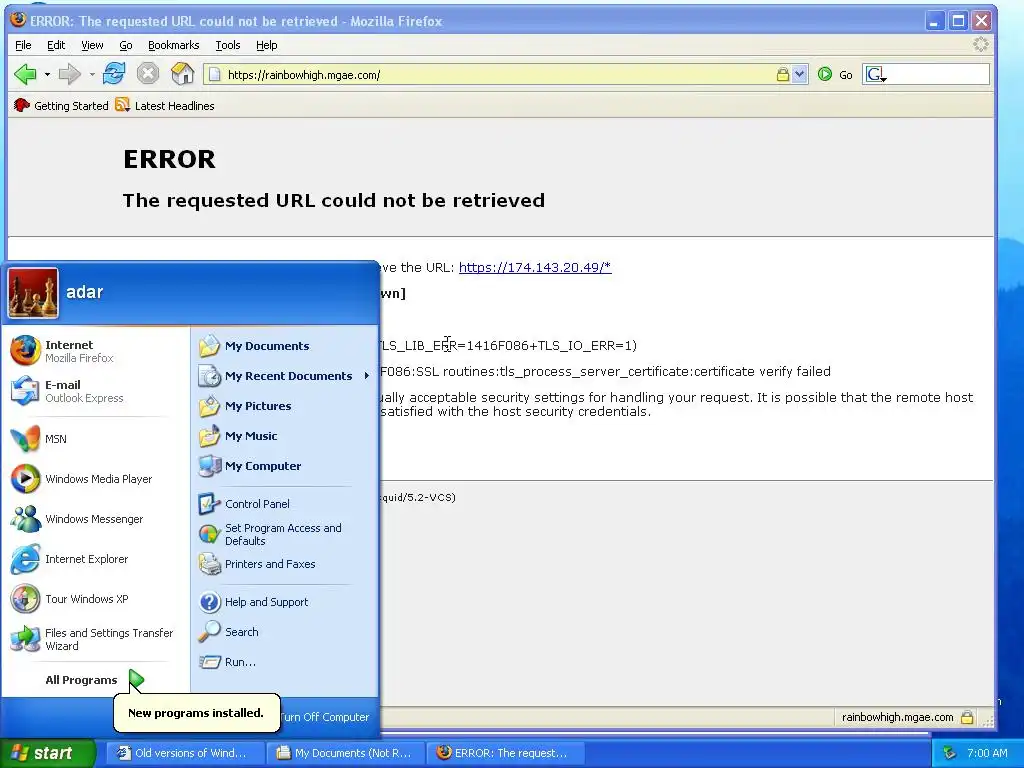
Task: Click the 7:00 AM taskbar clock
Action: click(987, 753)
